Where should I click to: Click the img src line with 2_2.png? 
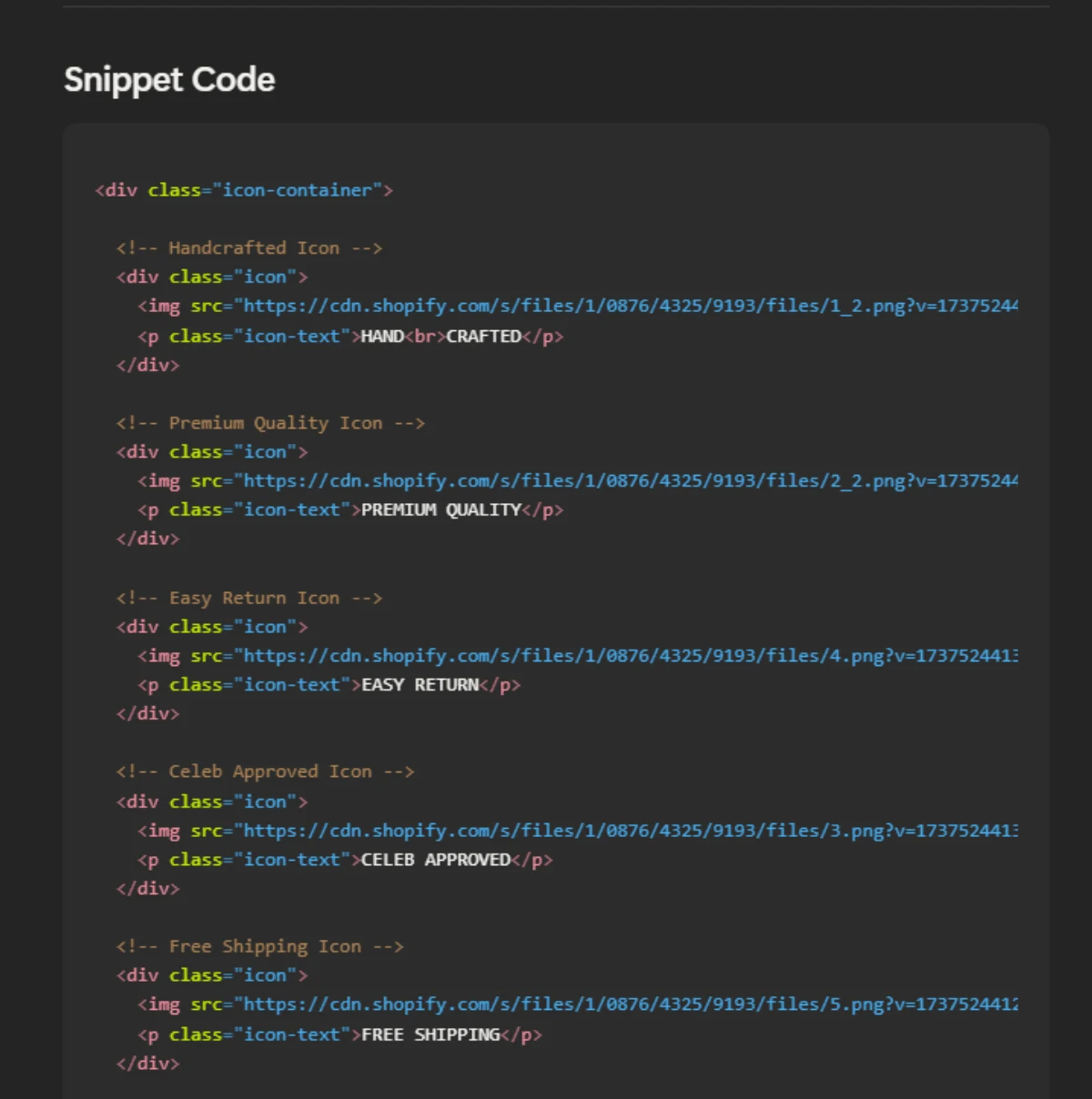[x=578, y=481]
